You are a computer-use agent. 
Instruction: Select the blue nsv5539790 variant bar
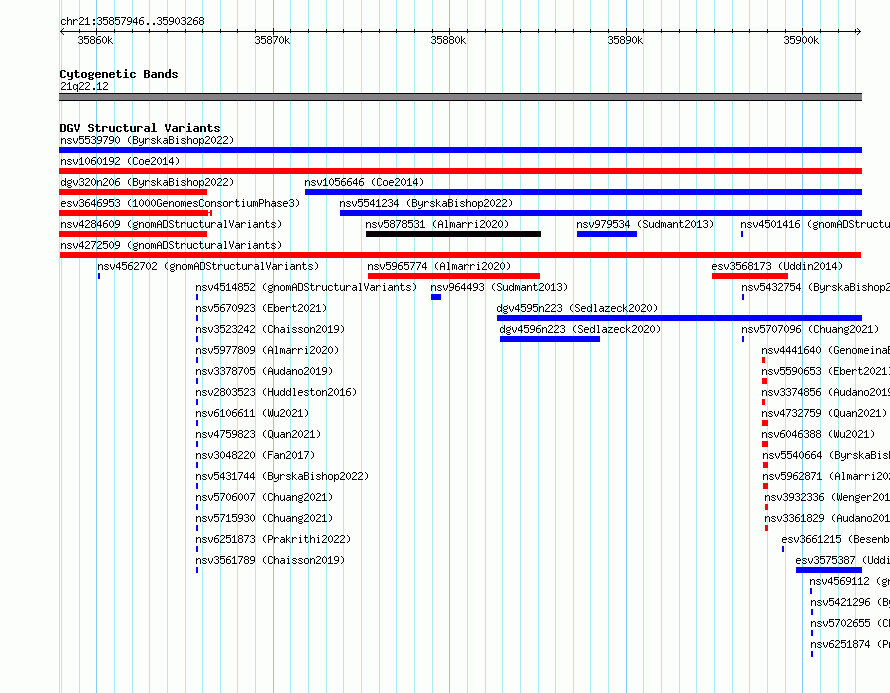pos(460,150)
